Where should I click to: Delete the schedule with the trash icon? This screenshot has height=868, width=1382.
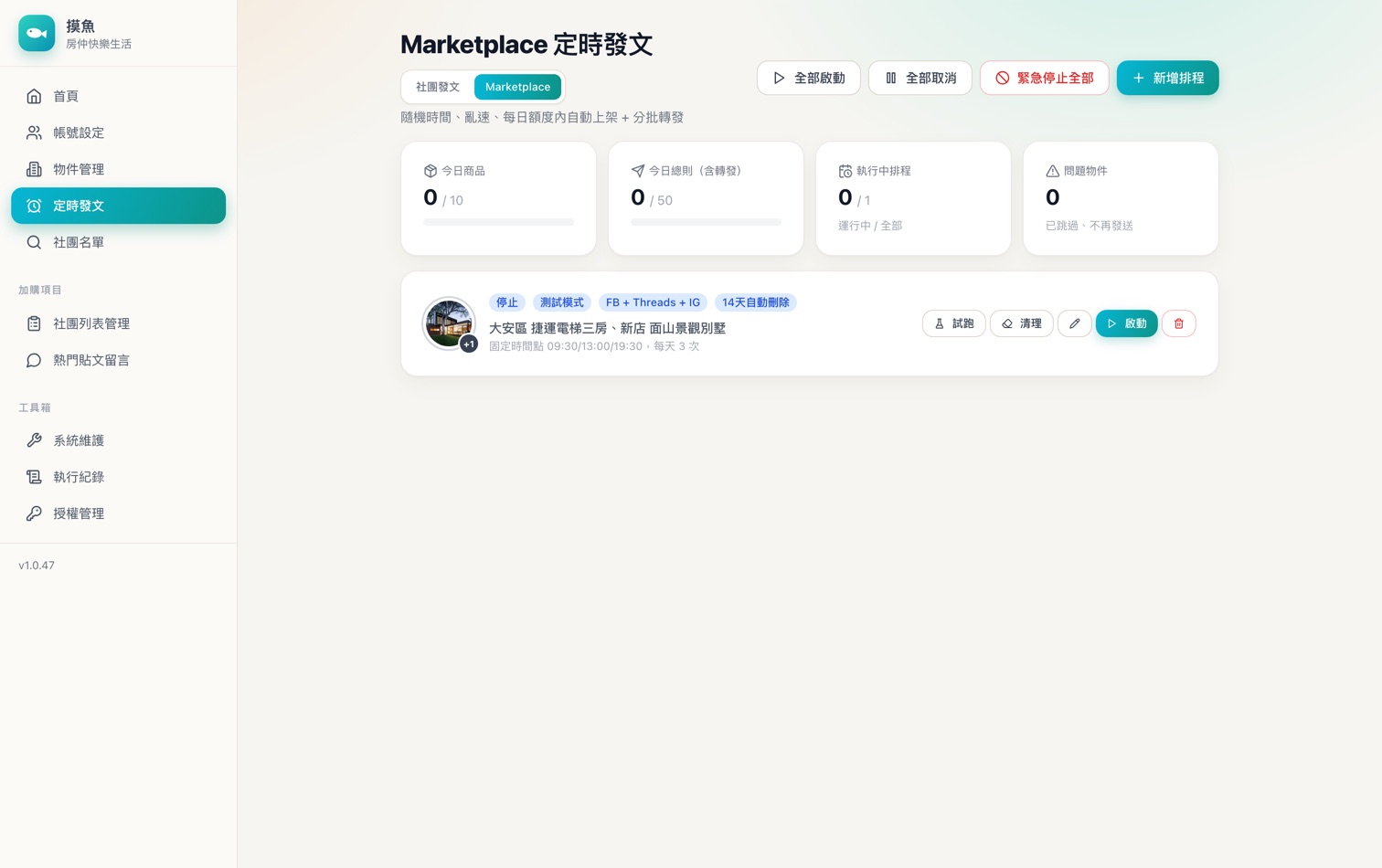1179,323
